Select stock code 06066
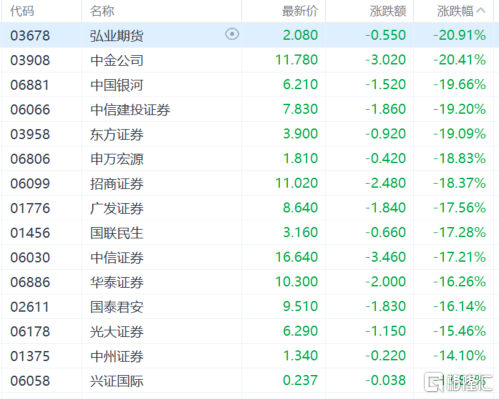 [30, 109]
